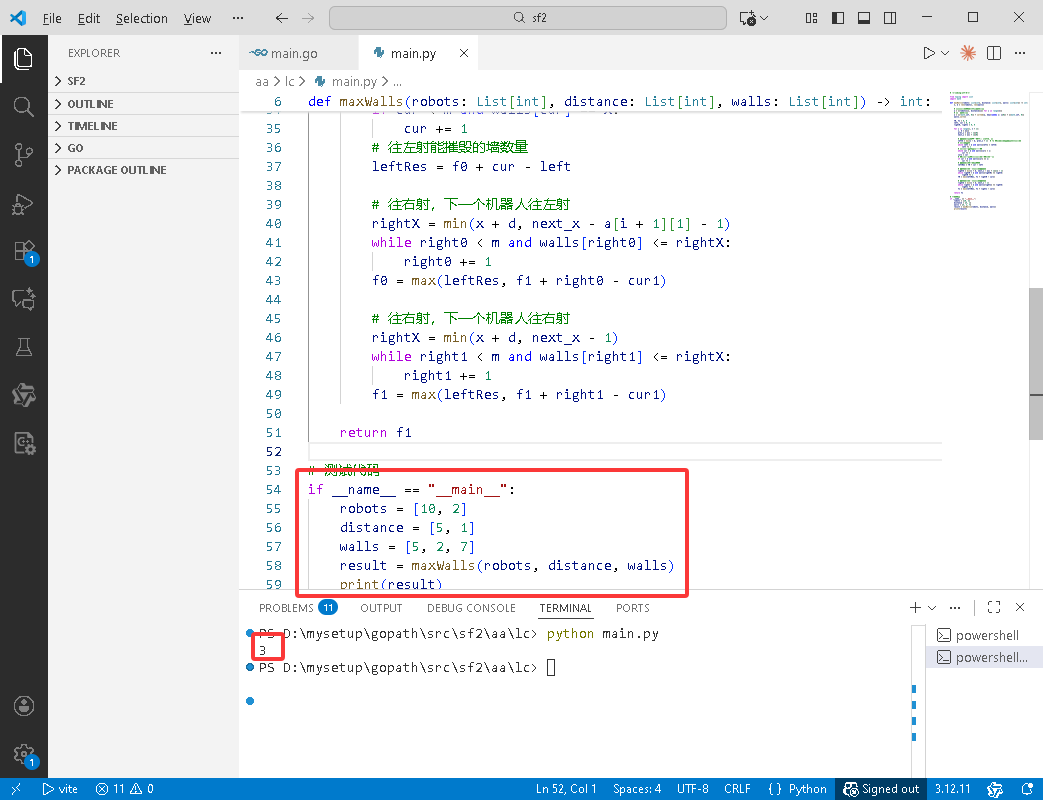Switch to the PROBLEMS panel tab
This screenshot has width=1043, height=800.
coord(286,608)
